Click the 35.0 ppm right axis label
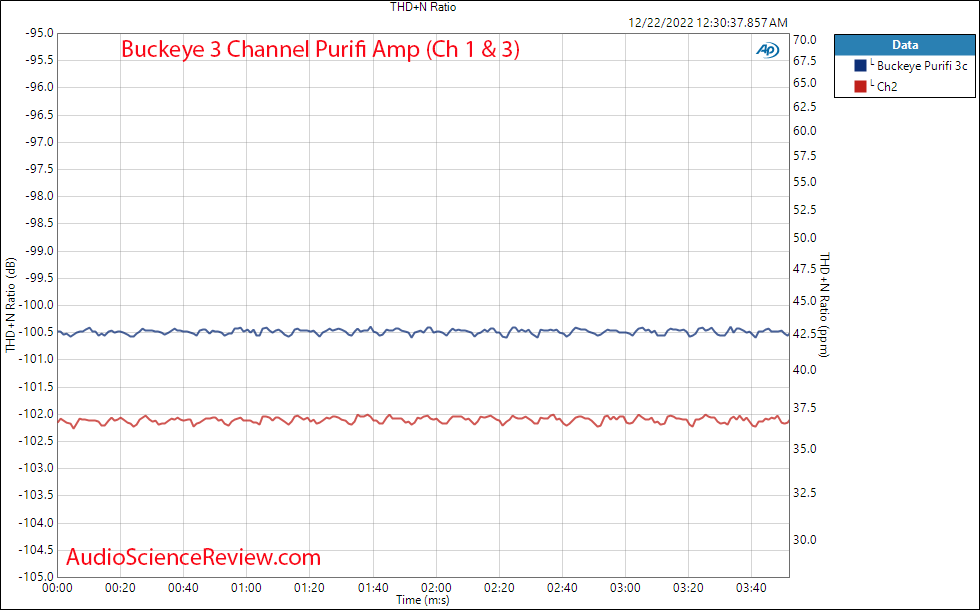The image size is (980, 610). [x=804, y=449]
